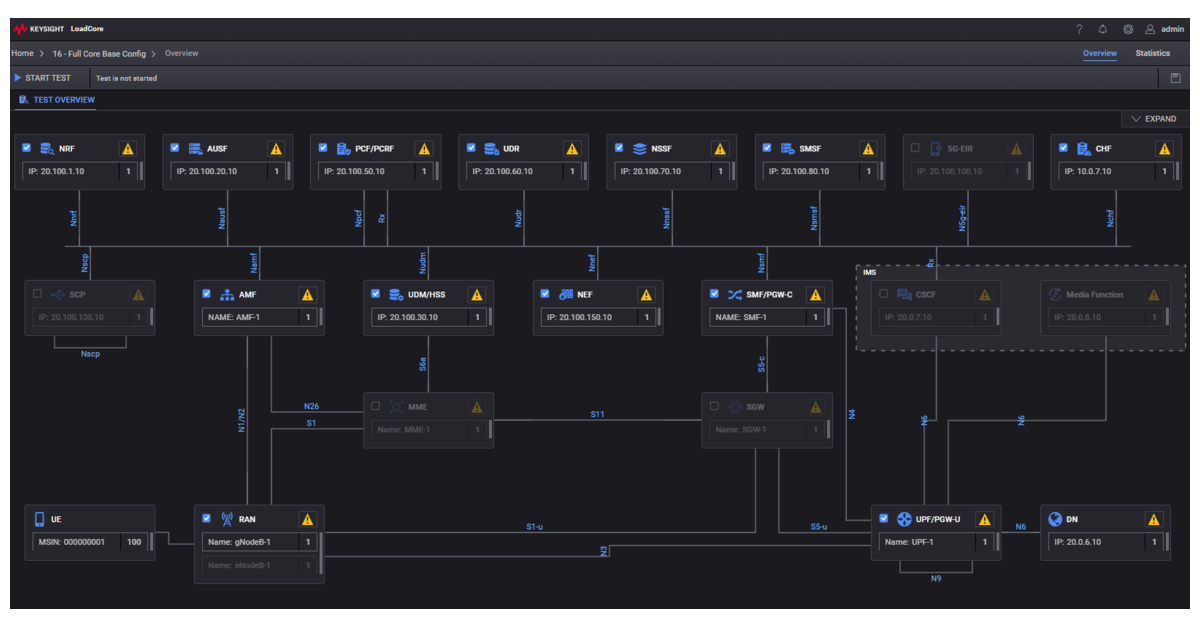Open the settings gear in the top bar
The image size is (1200, 627).
coord(1130,29)
